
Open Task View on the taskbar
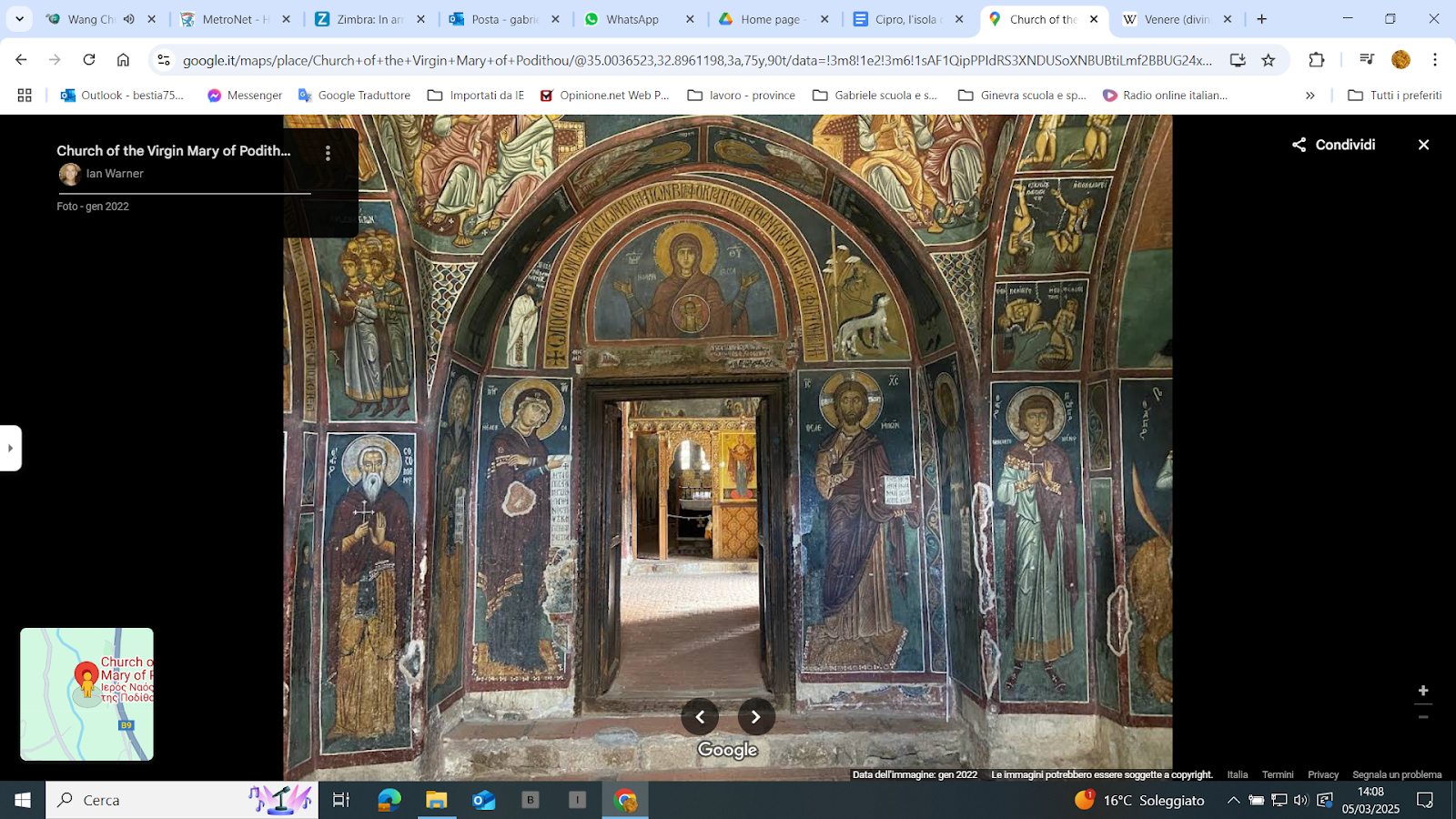tap(341, 800)
